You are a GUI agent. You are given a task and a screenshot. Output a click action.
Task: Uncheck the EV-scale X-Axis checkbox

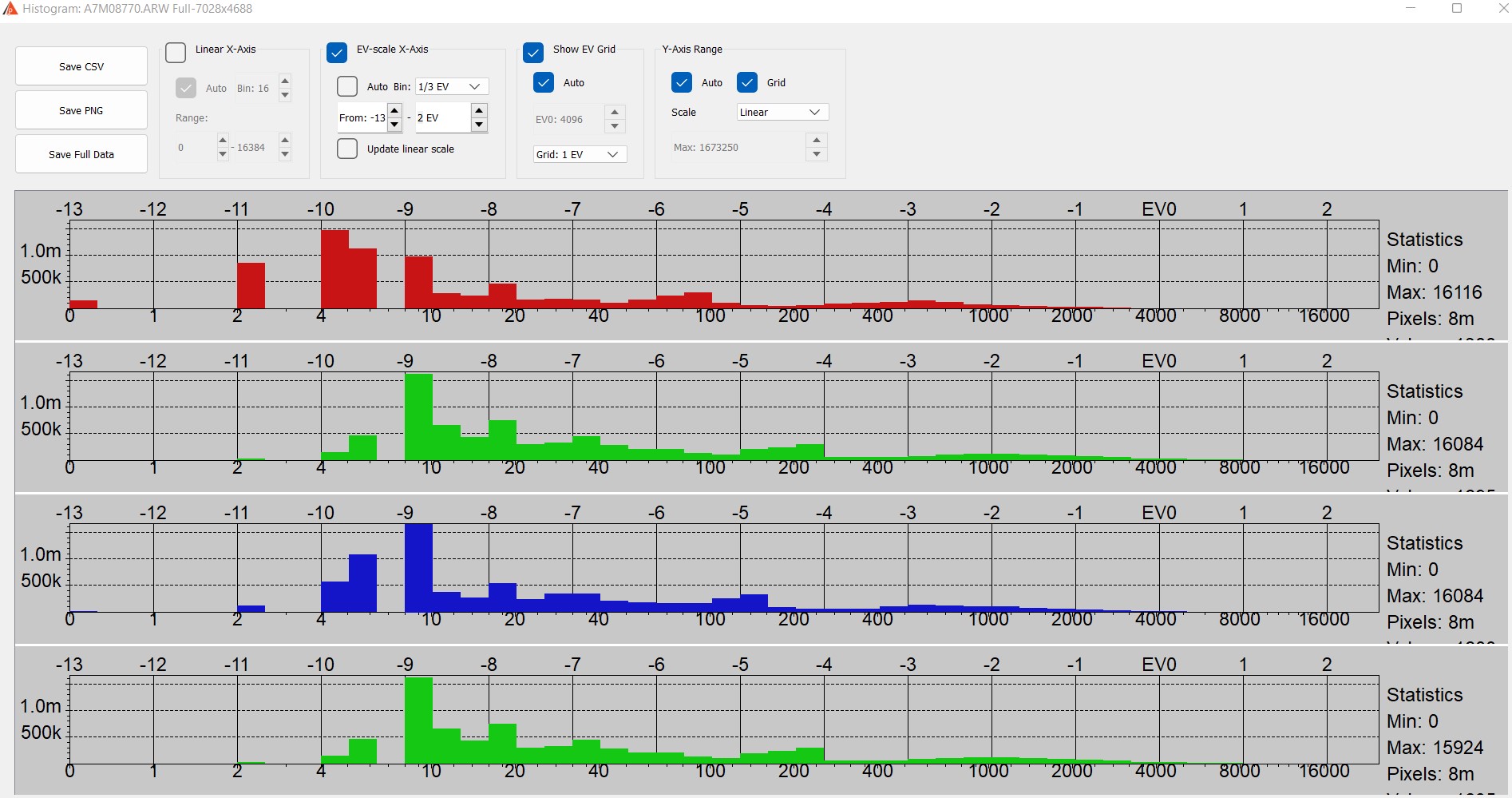point(337,53)
